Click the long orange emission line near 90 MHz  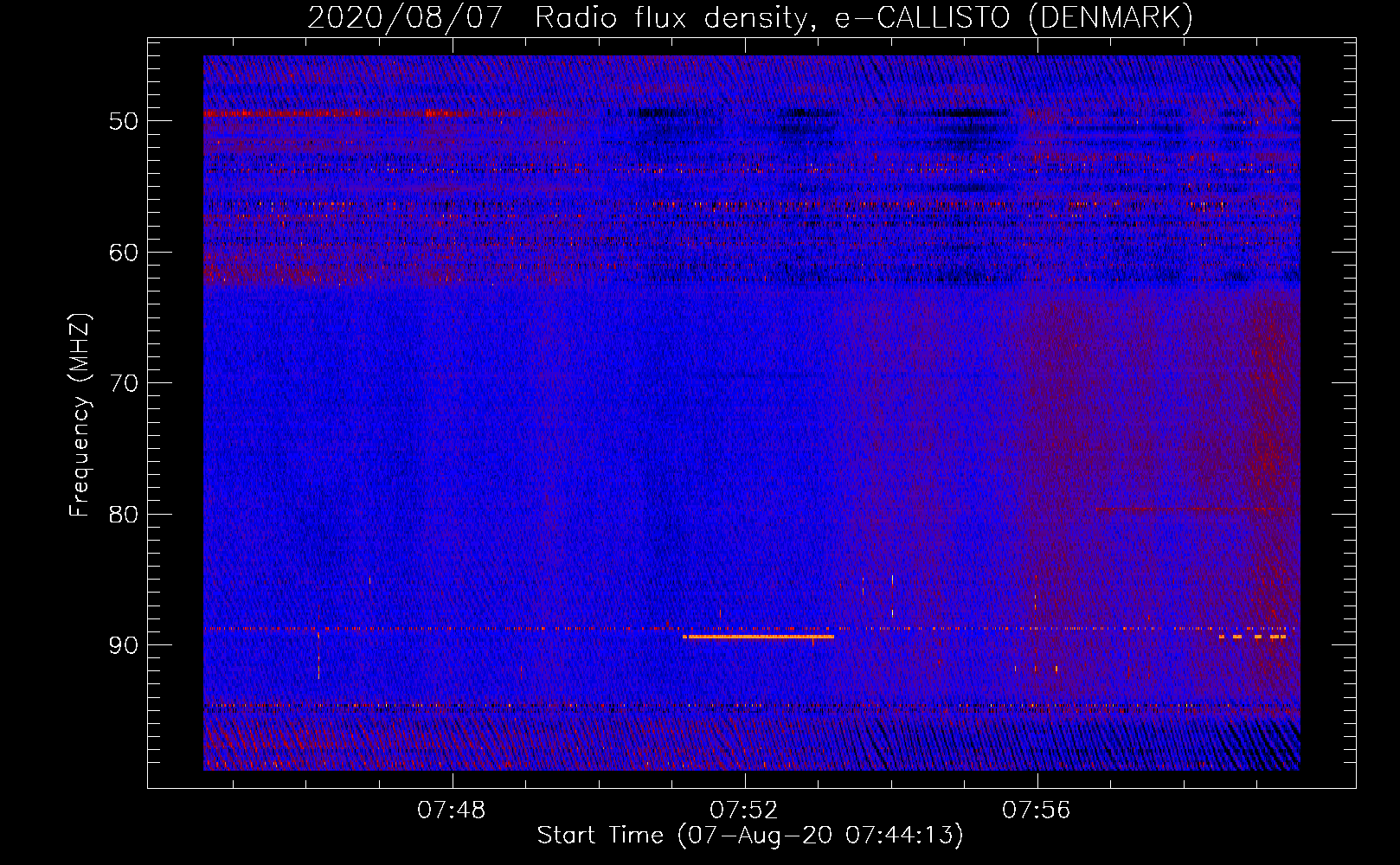[758, 637]
